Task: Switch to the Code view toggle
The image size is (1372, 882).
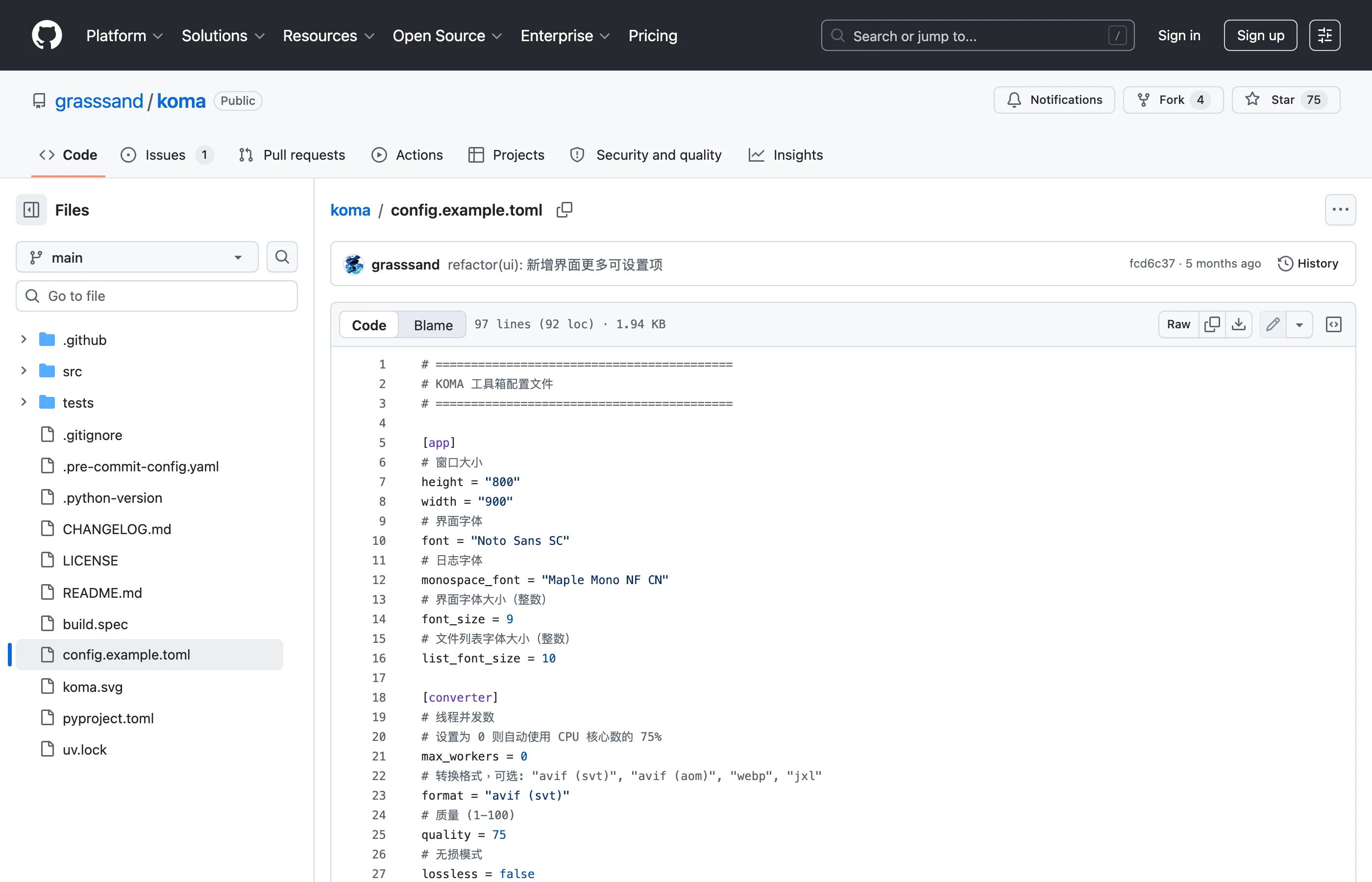Action: (x=369, y=325)
